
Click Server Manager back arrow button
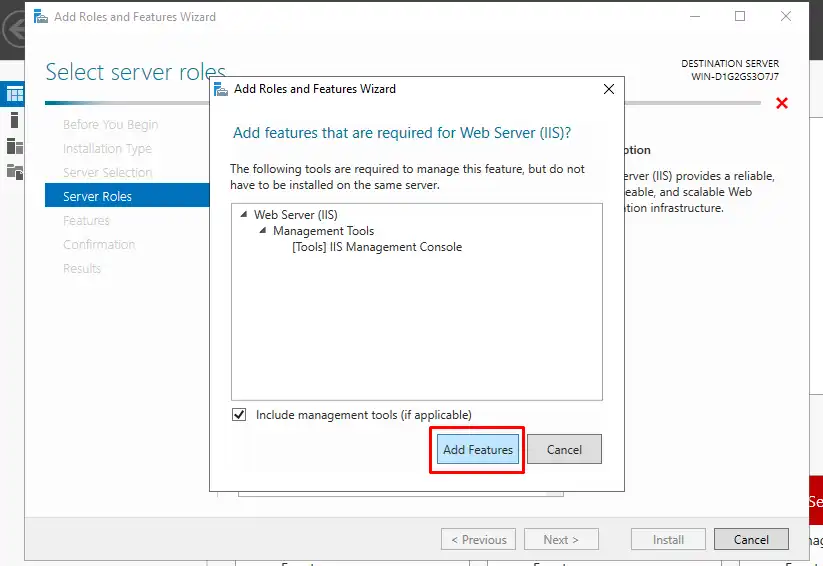point(15,29)
